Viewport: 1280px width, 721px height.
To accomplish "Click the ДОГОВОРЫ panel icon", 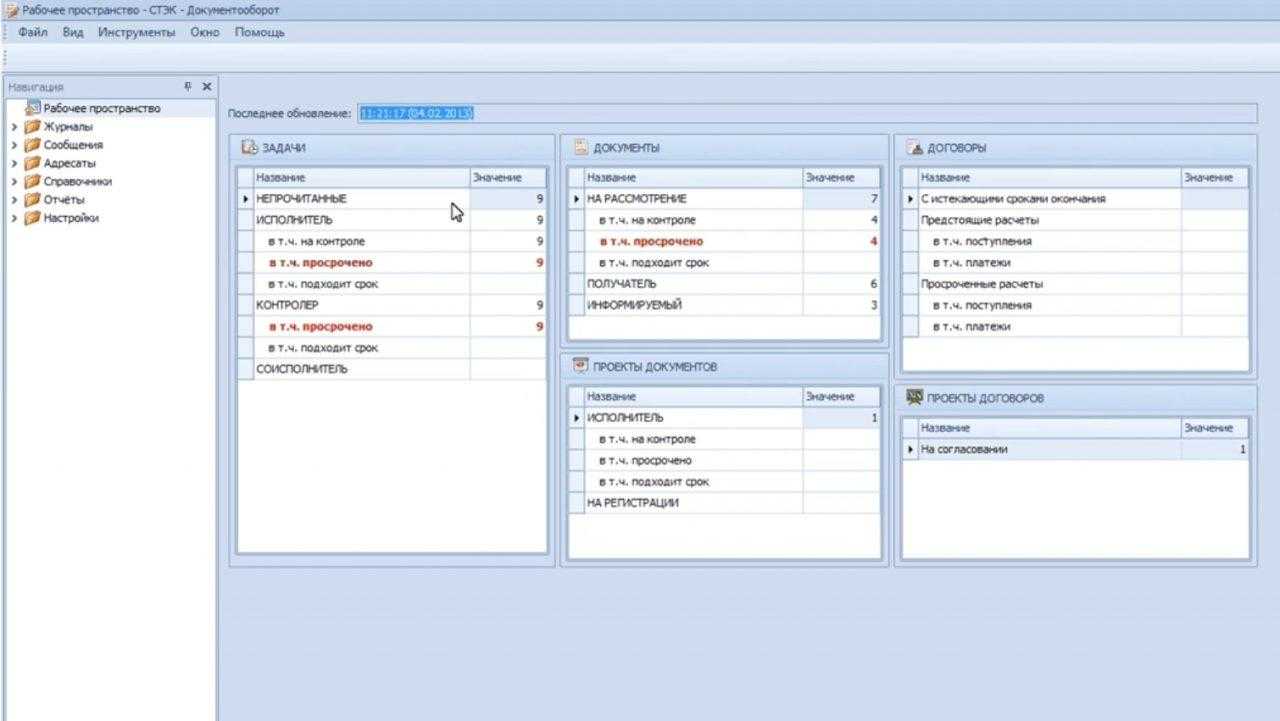I will click(914, 148).
